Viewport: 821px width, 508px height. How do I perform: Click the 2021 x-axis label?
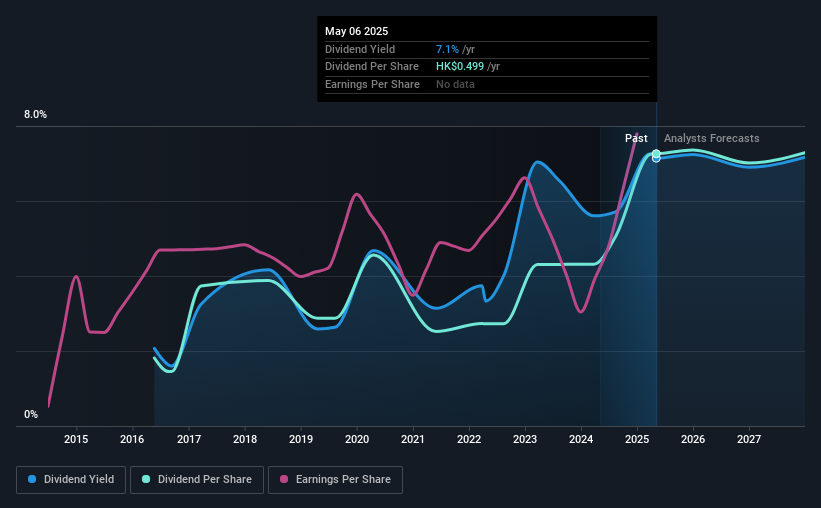pos(413,439)
